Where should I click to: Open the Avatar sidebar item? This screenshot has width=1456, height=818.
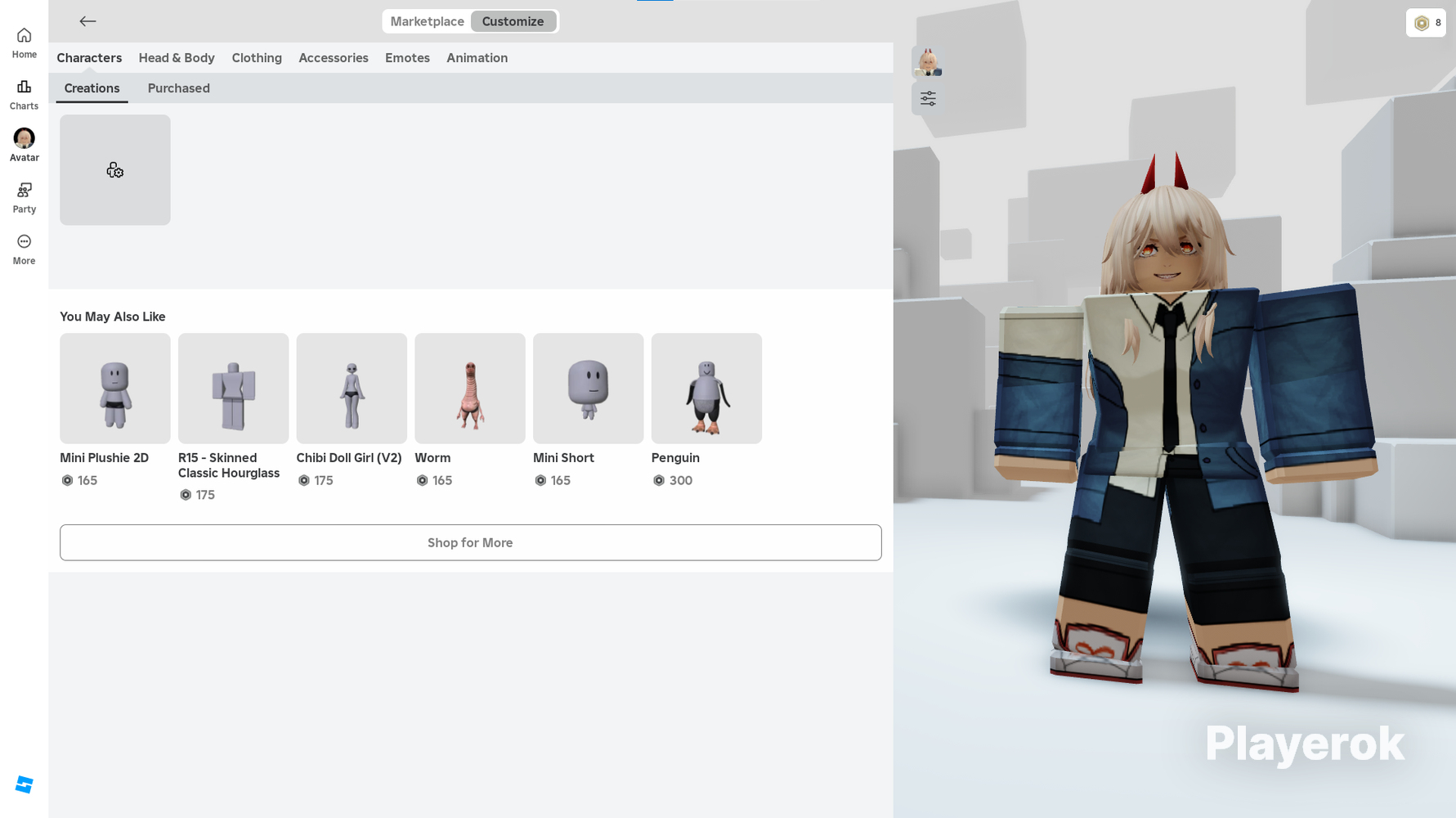pyautogui.click(x=24, y=146)
